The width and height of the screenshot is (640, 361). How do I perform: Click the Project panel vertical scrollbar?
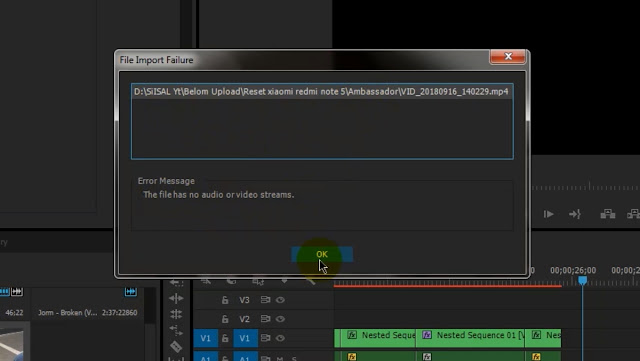[x=151, y=306]
